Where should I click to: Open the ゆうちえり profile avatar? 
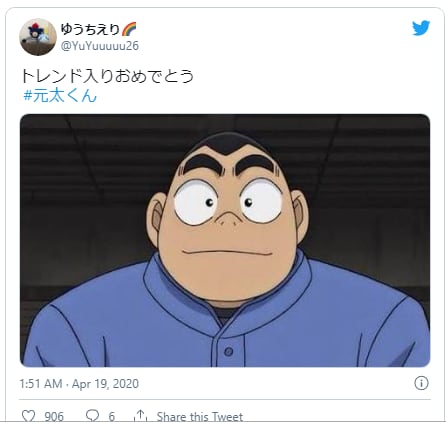[x=38, y=37]
